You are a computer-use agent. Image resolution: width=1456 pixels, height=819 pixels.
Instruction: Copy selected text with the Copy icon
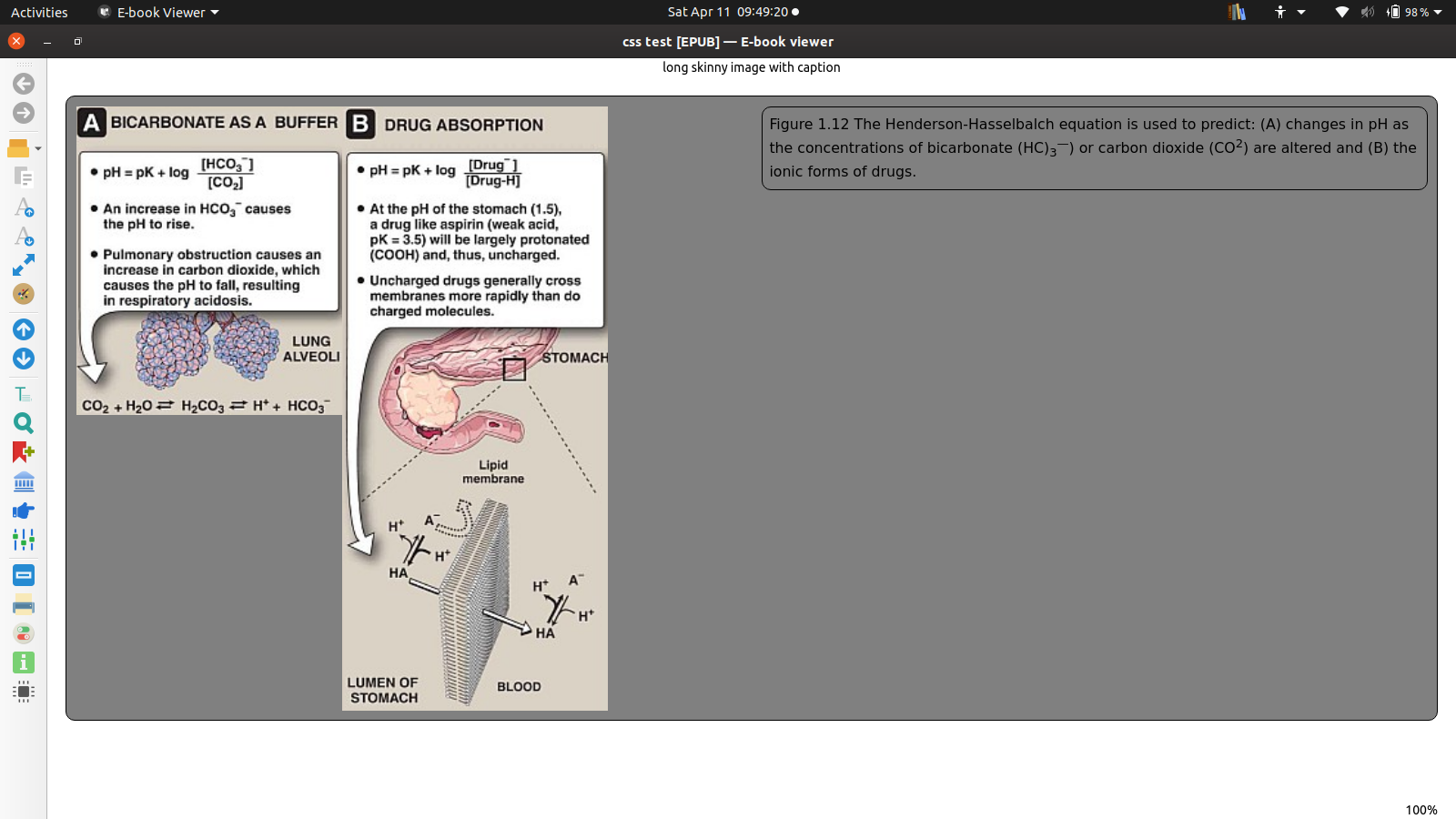tap(24, 177)
